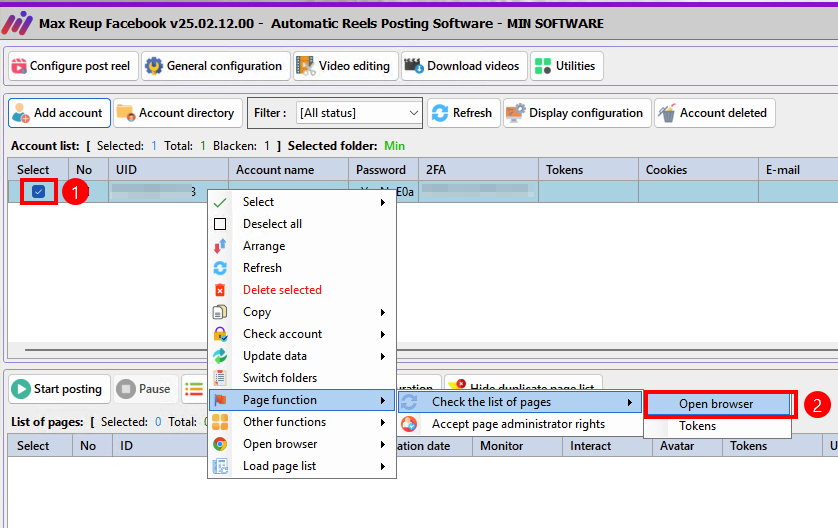Click the Configure post reel icon
The height and width of the screenshot is (528, 838).
(19, 66)
